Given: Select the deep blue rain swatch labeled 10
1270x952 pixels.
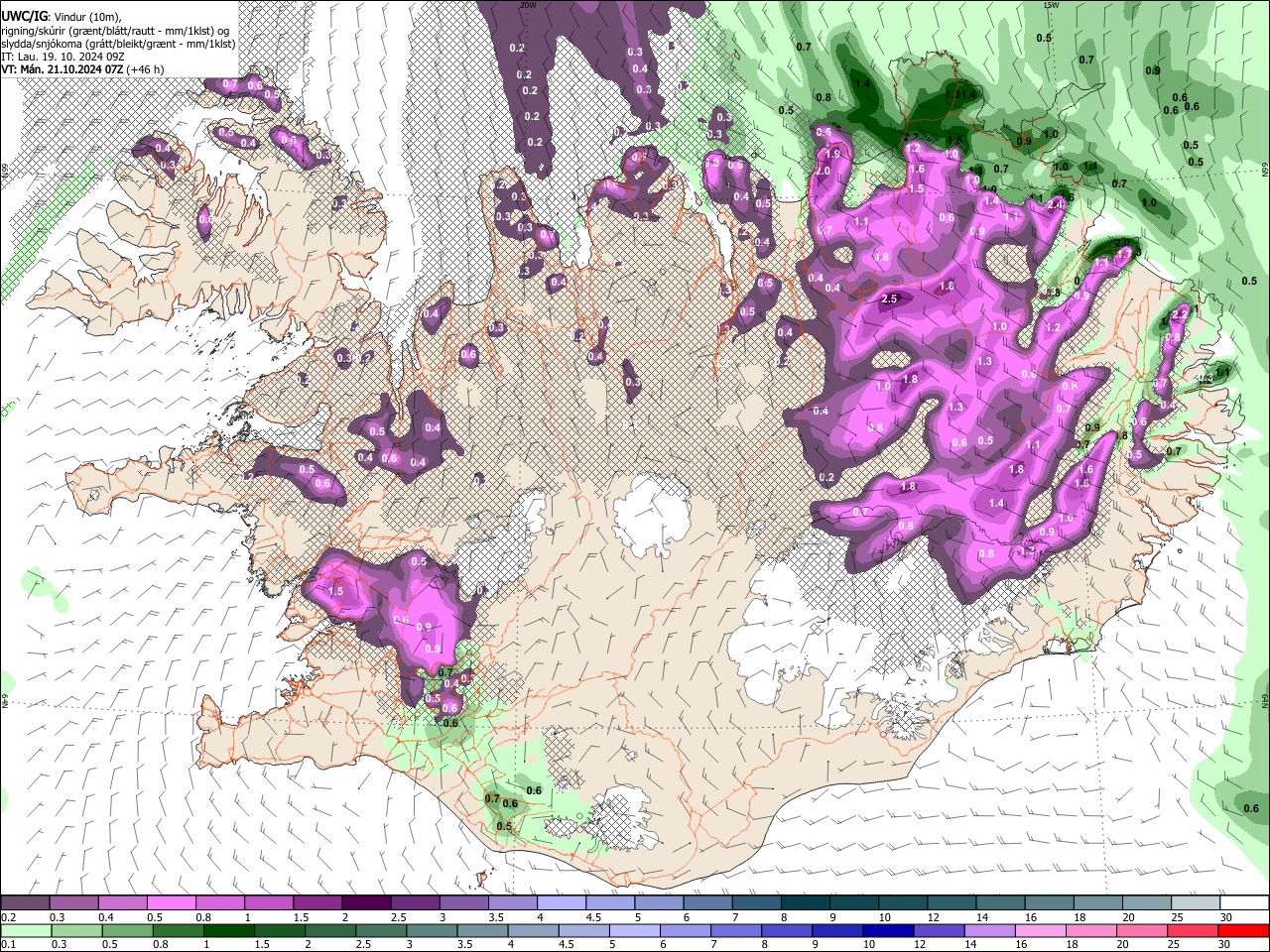Looking at the screenshot, I should pos(888,931).
